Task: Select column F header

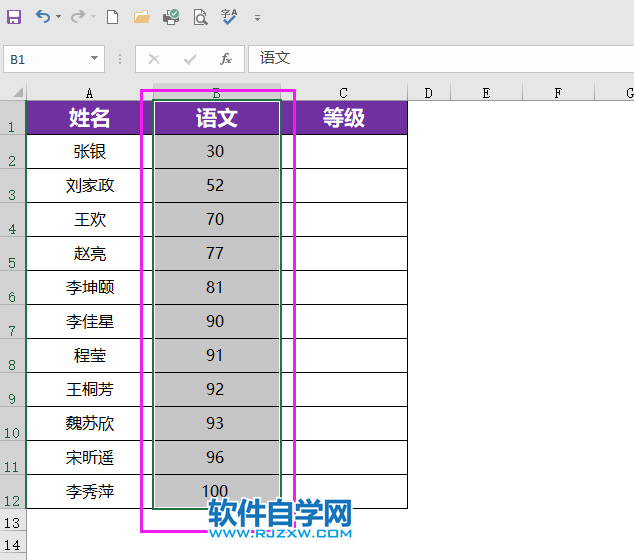Action: pyautogui.click(x=558, y=93)
